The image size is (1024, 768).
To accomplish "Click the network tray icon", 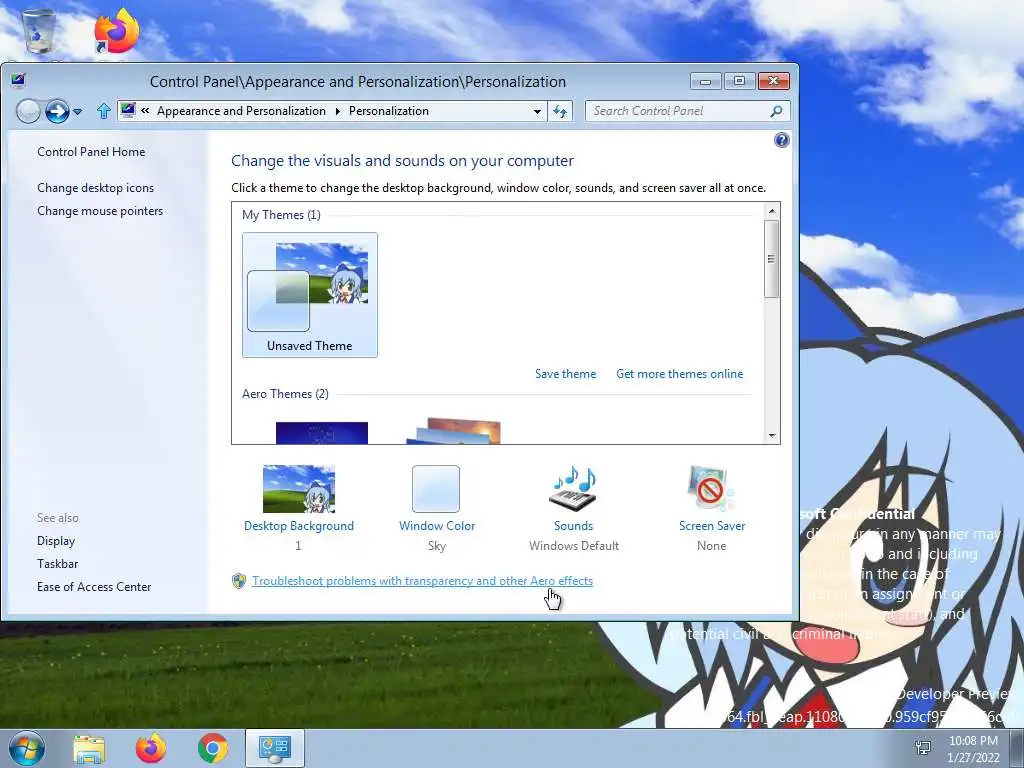I will [923, 748].
